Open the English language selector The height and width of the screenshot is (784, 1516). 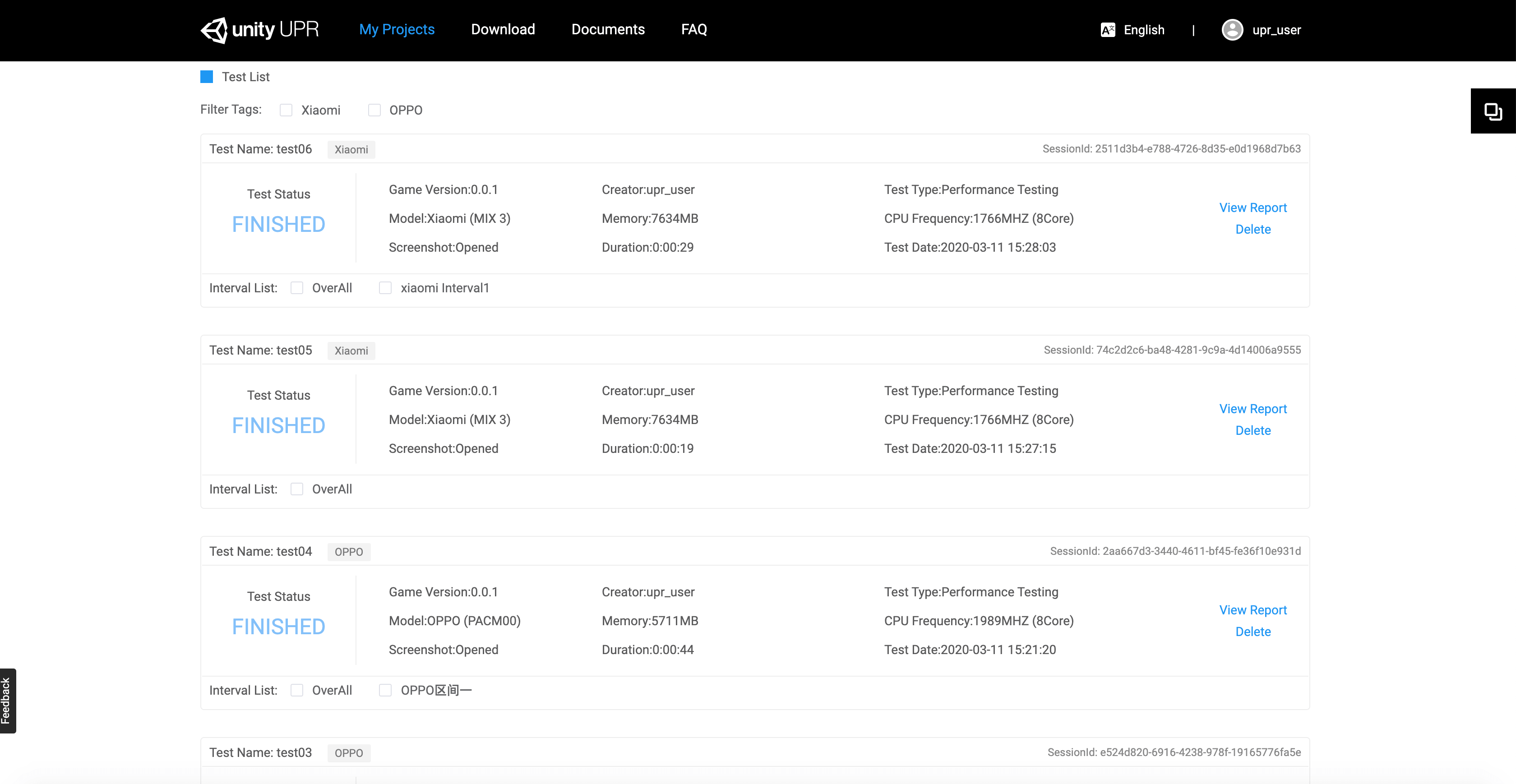point(1143,30)
